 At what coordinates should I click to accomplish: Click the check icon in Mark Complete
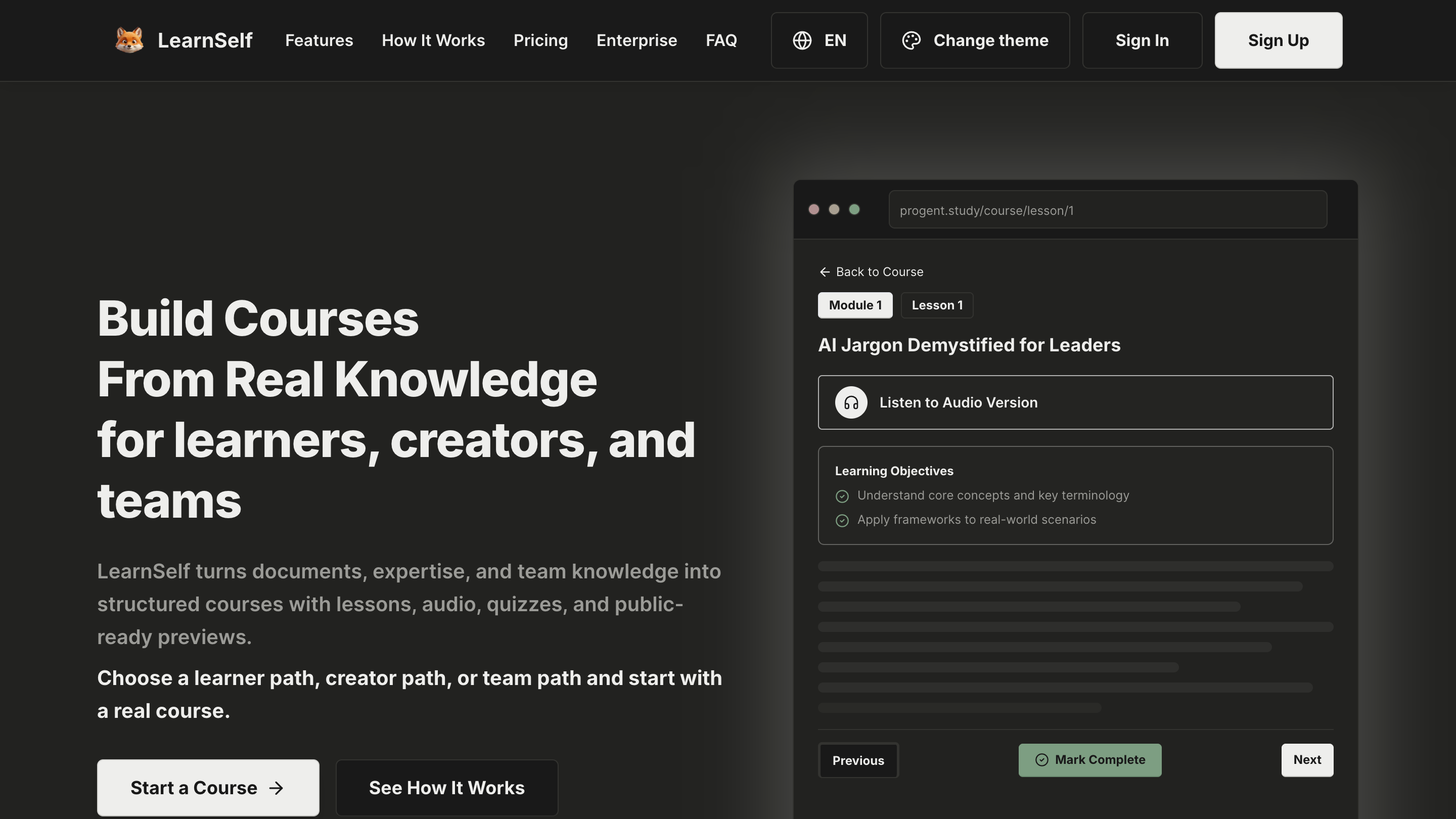point(1041,760)
